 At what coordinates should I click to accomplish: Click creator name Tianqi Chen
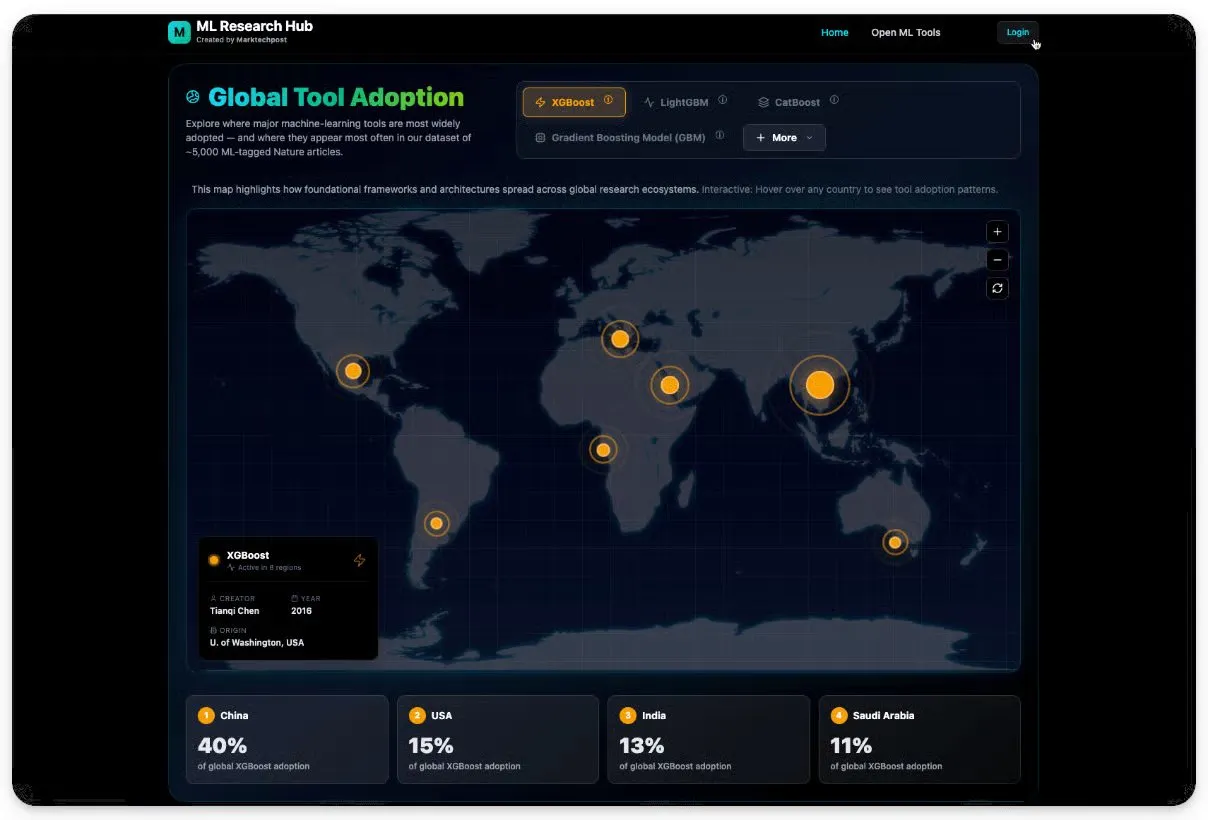coord(235,611)
